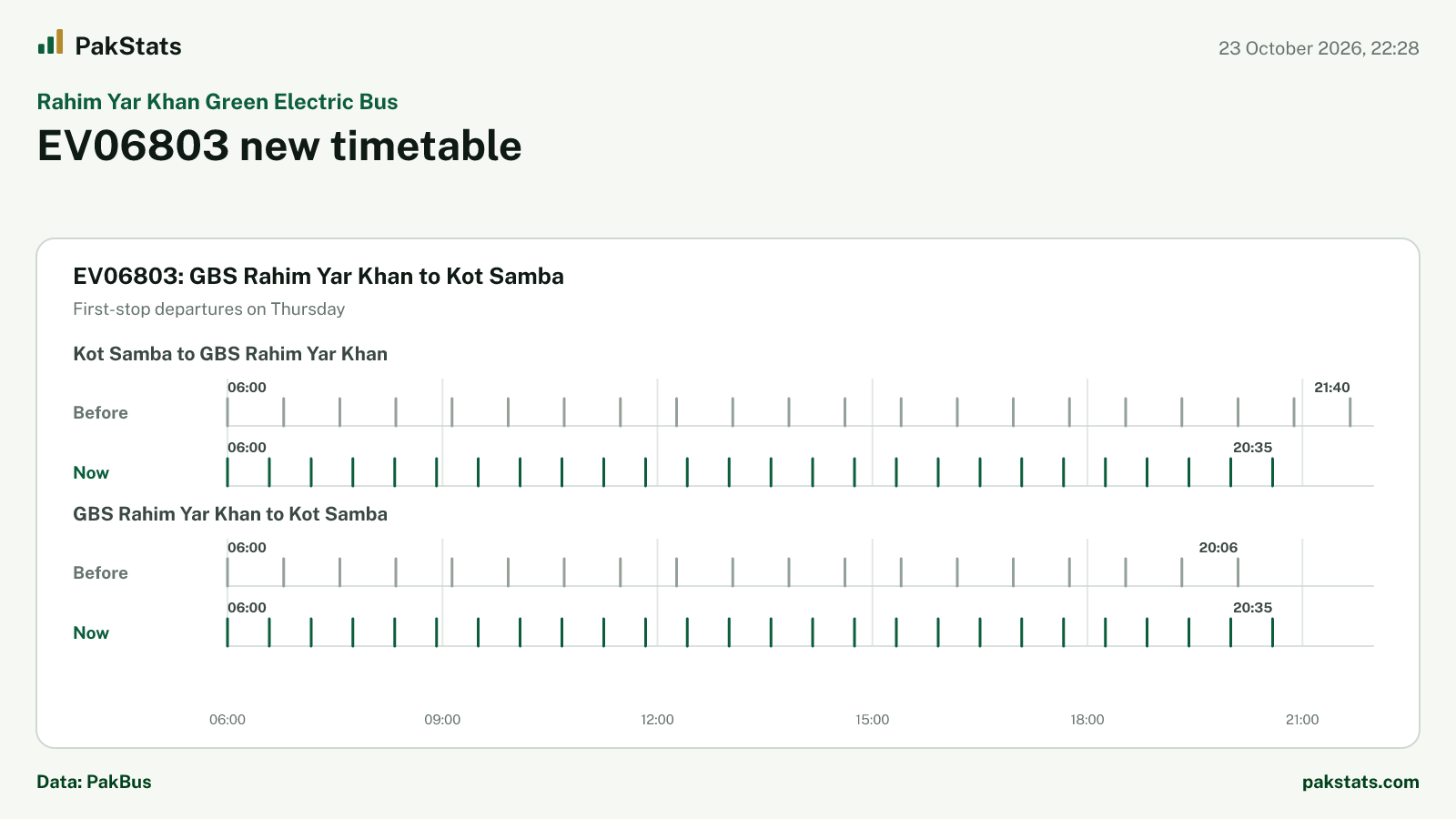Viewport: 1456px width, 819px height.
Task: Click the 09:00 axis tick label
Action: point(442,720)
